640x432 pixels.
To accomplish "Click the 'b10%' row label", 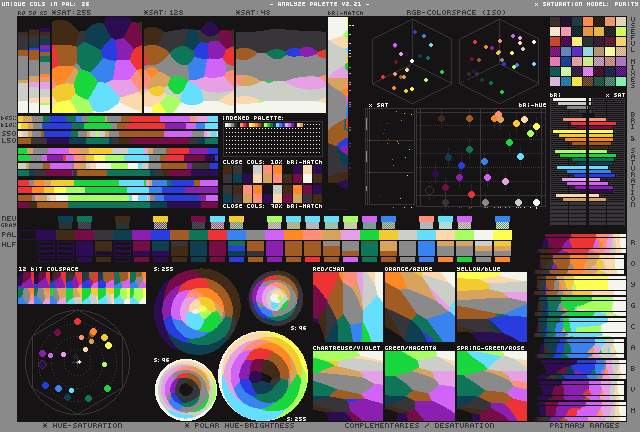I will [9, 125].
